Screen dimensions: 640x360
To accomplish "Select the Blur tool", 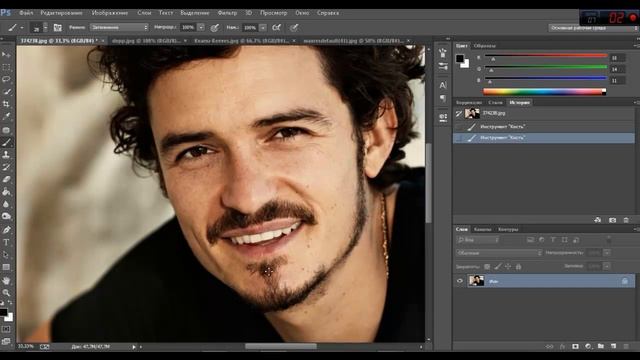I will pyautogui.click(x=6, y=204).
